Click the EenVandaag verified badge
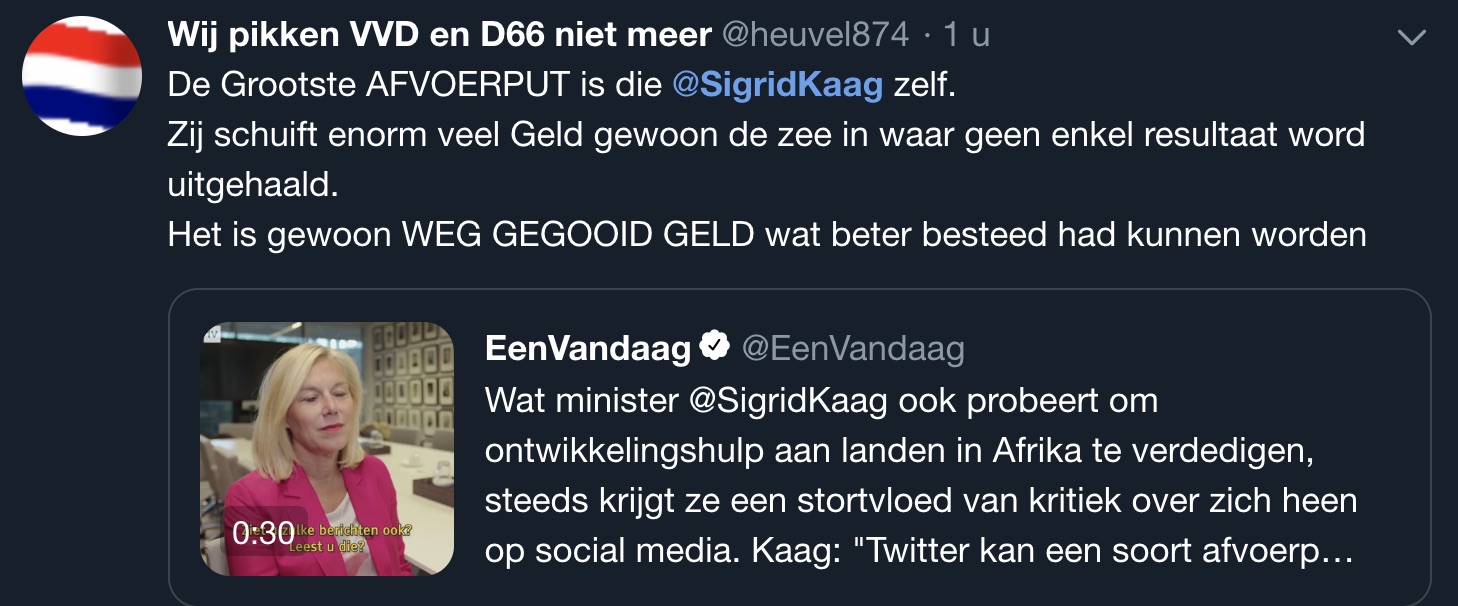The width and height of the screenshot is (1458, 606). (714, 347)
